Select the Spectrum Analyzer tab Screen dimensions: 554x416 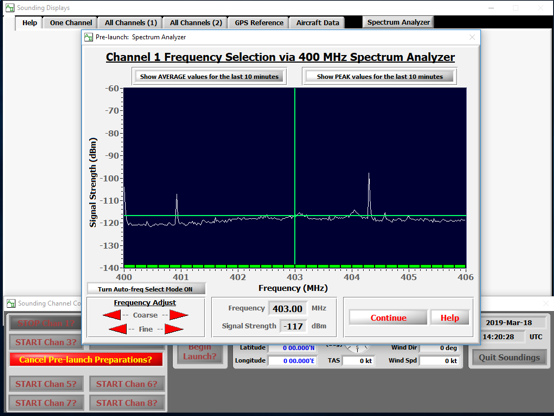[x=398, y=22]
